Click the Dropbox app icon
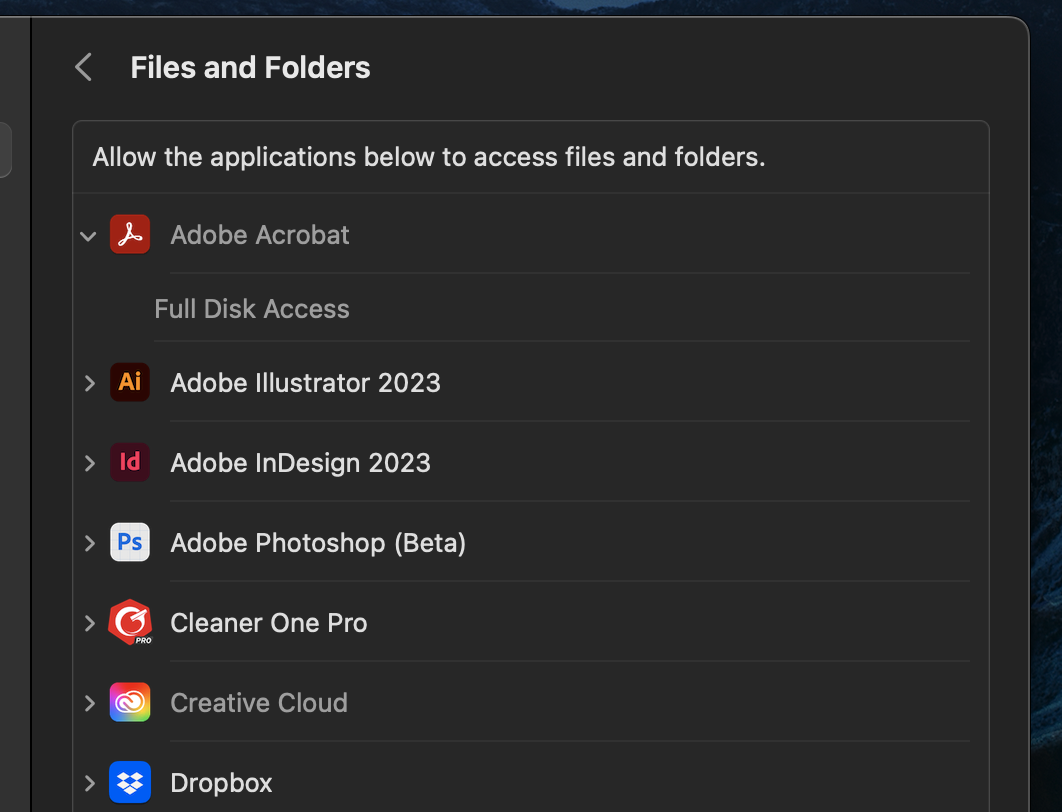 coord(130,783)
